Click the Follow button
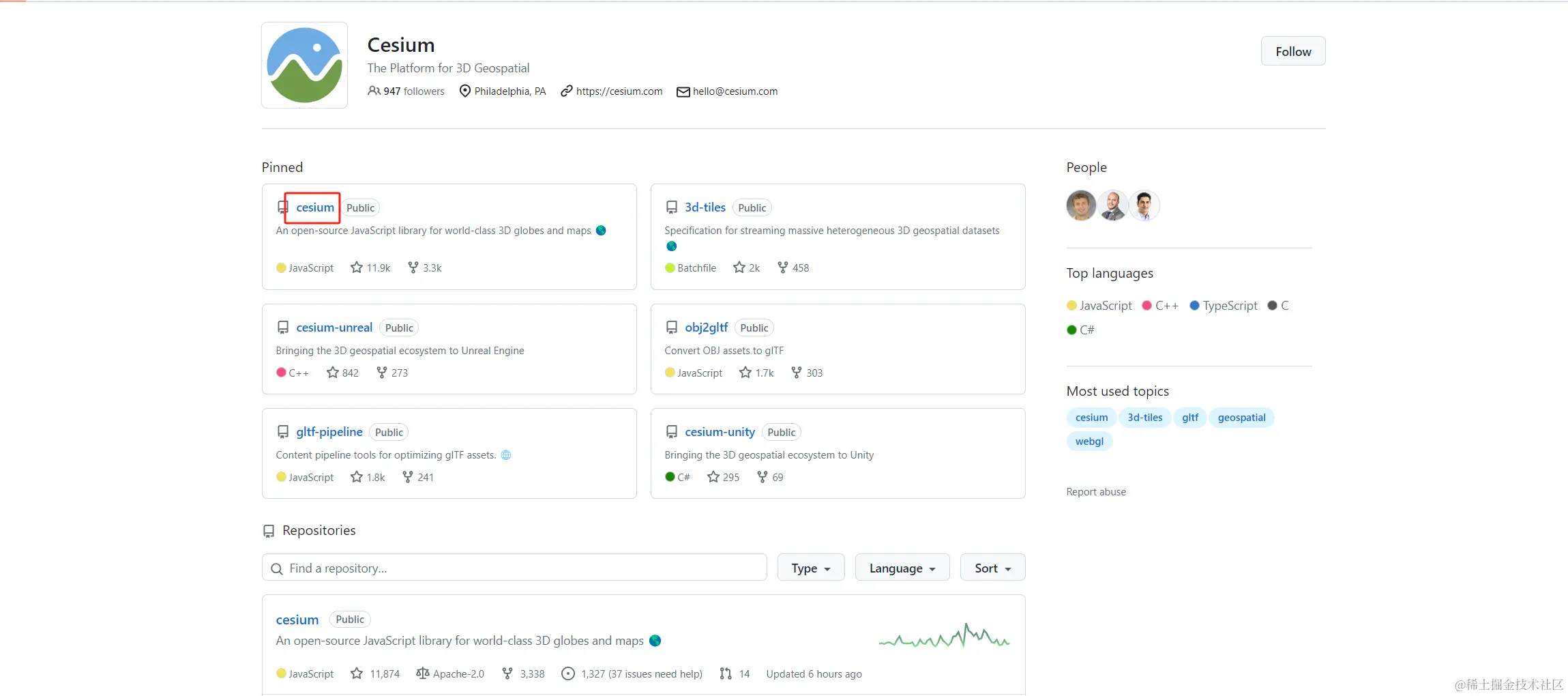 [x=1292, y=51]
